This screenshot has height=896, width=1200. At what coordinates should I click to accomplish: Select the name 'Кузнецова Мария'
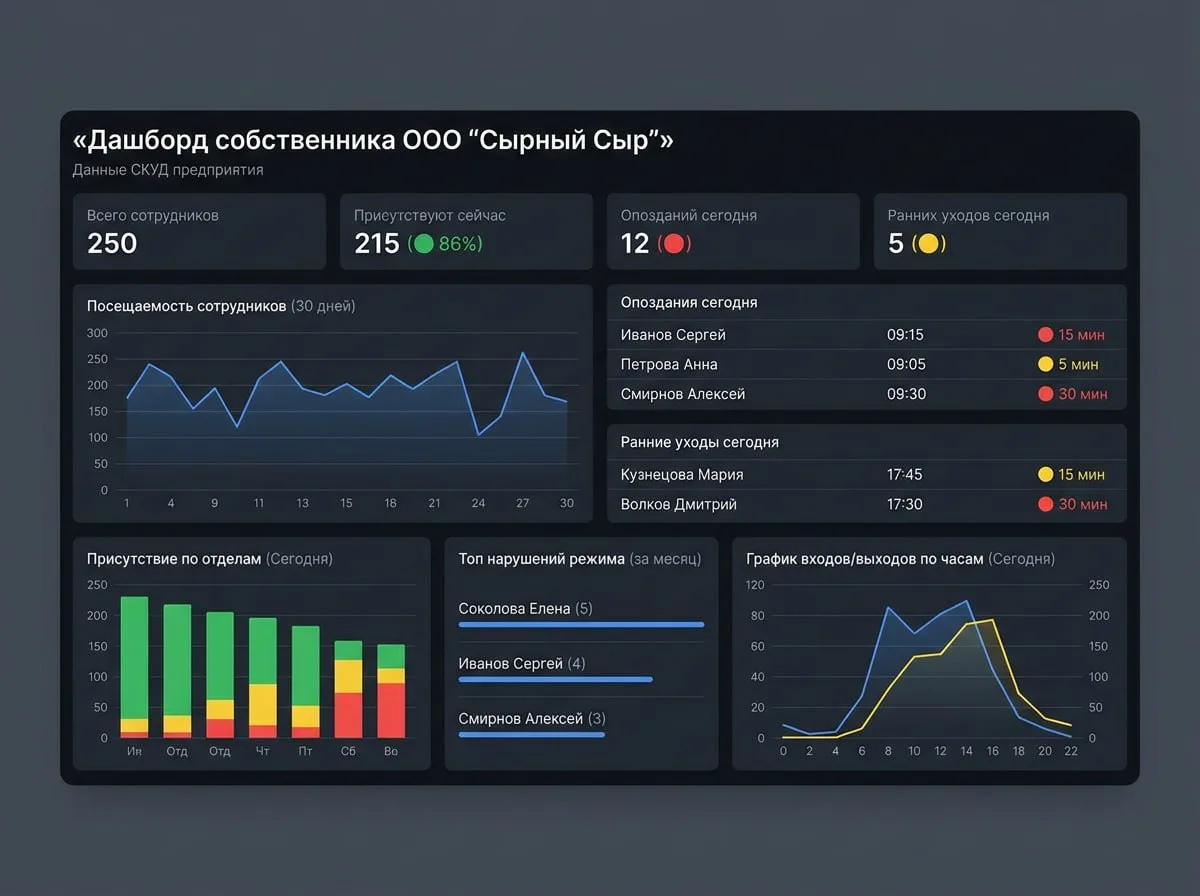[682, 475]
